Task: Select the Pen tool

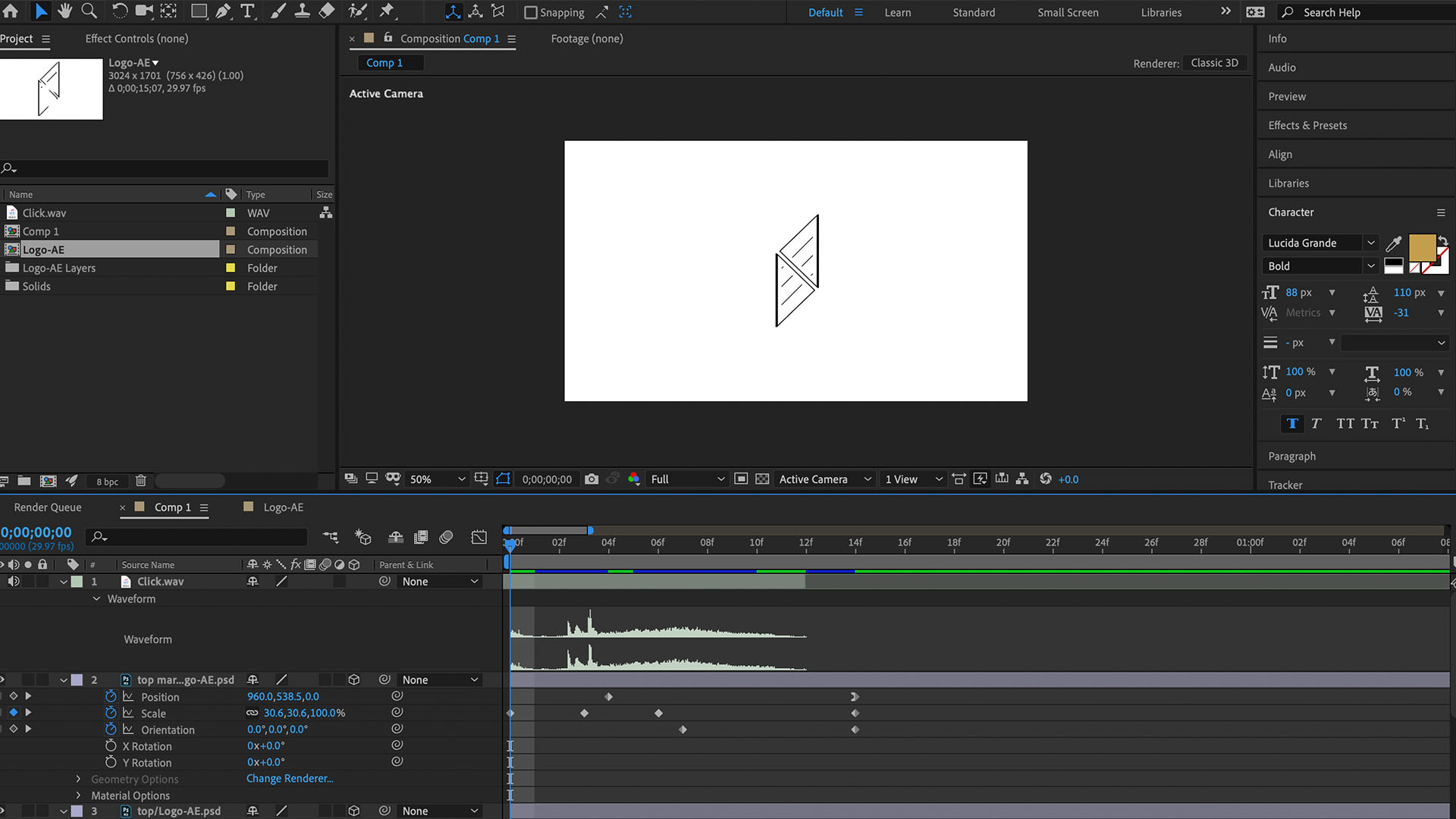Action: click(x=223, y=11)
